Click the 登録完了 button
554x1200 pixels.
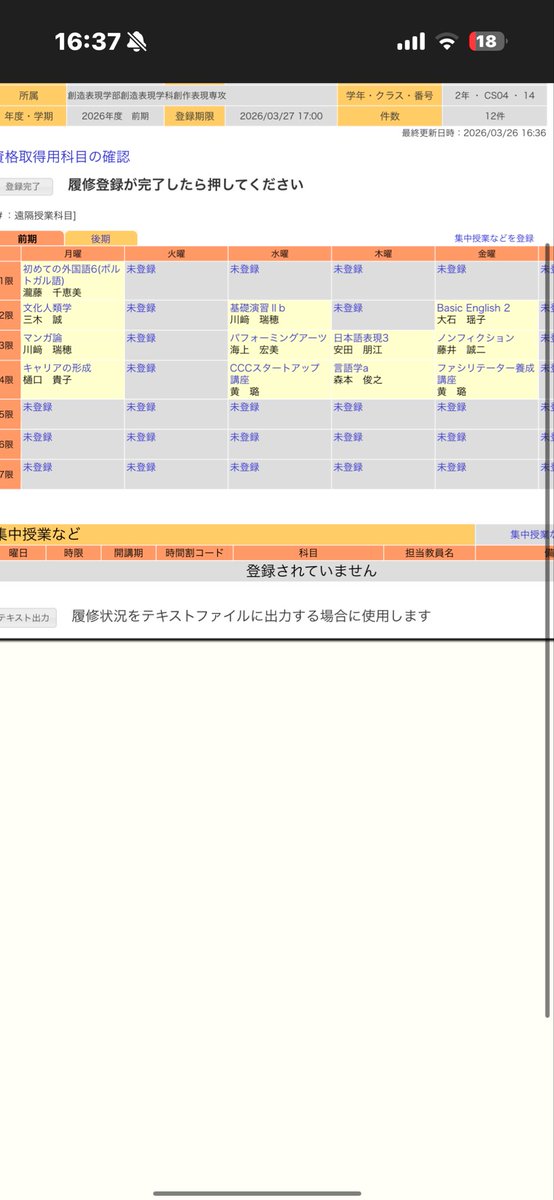(26, 186)
